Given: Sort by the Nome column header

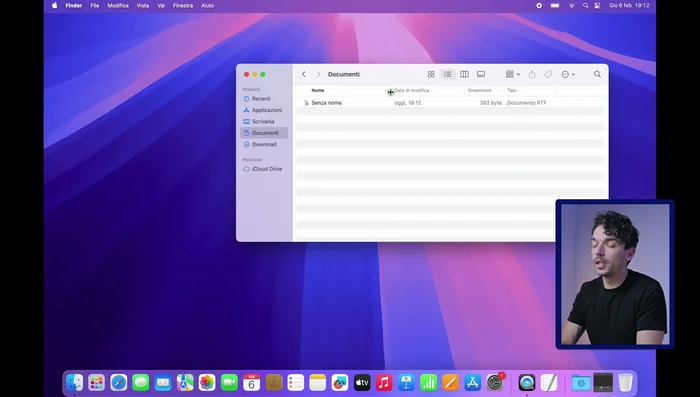Looking at the screenshot, I should point(318,90).
